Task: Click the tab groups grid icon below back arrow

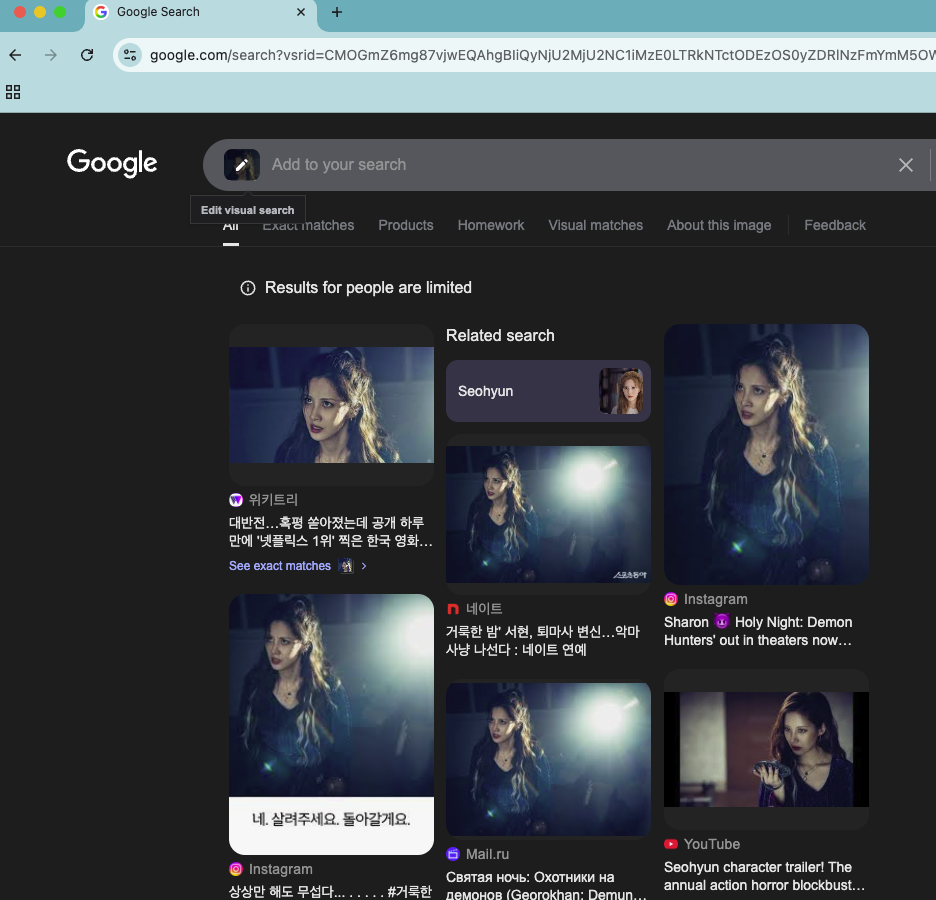Action: pos(12,92)
